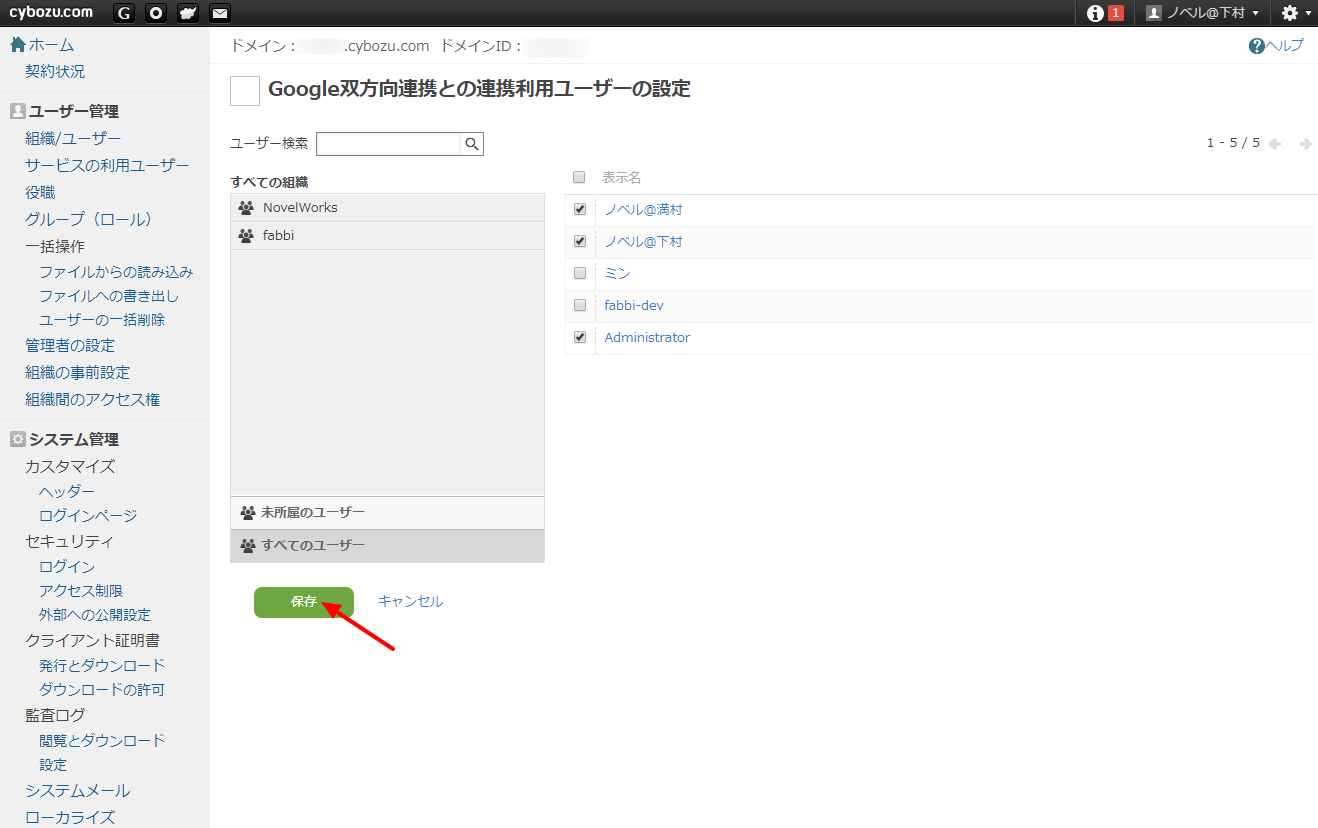This screenshot has height=828, width=1318.
Task: Open ログインページ in the sidebar
Action: point(88,516)
